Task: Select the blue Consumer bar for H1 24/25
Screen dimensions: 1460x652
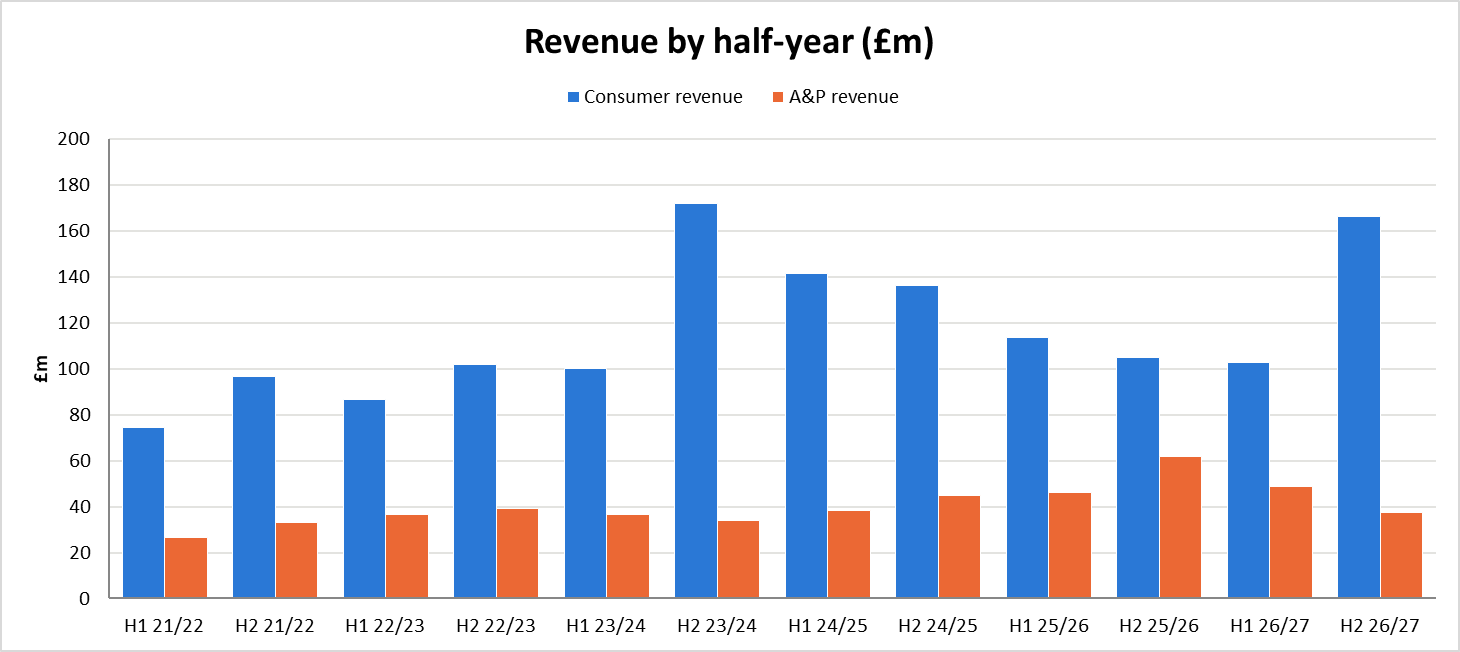Action: [x=806, y=436]
